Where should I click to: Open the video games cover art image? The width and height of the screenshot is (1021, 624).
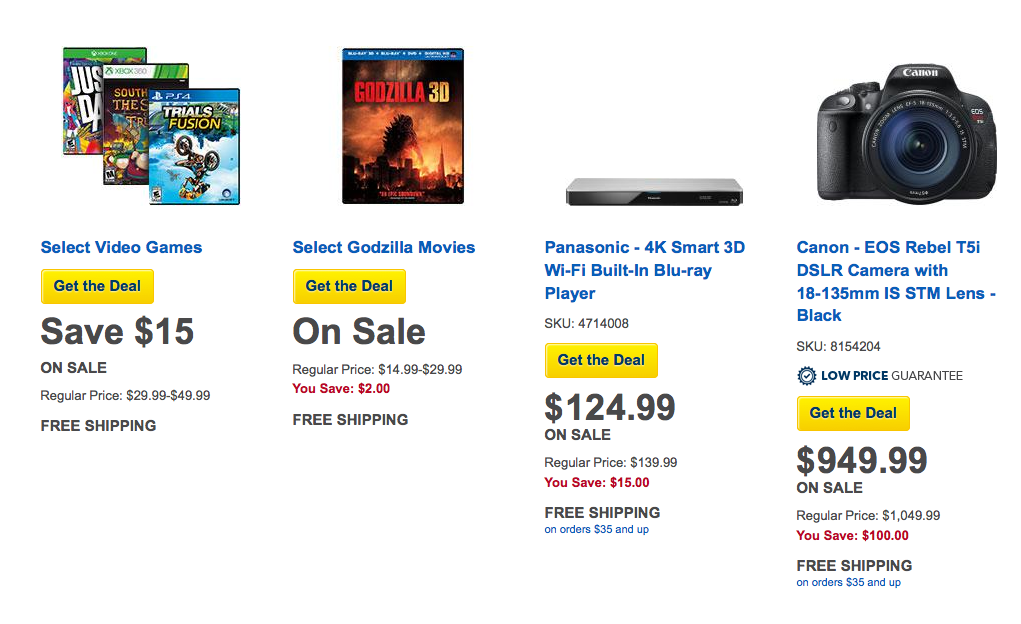(151, 126)
